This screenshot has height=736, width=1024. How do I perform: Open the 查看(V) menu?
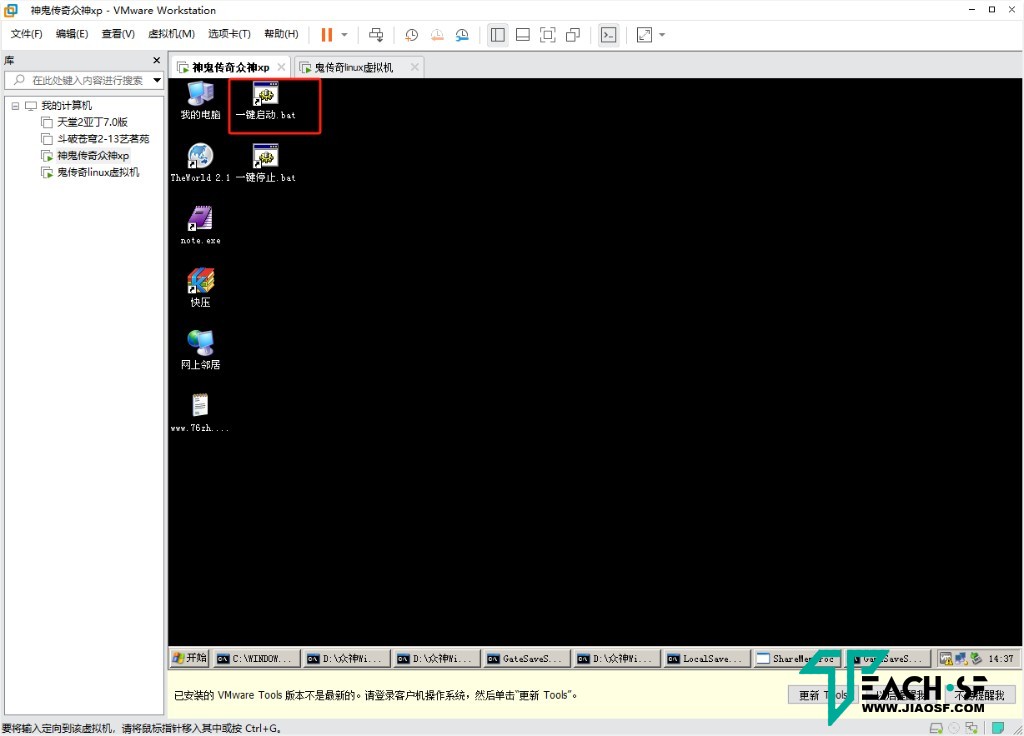pos(118,34)
